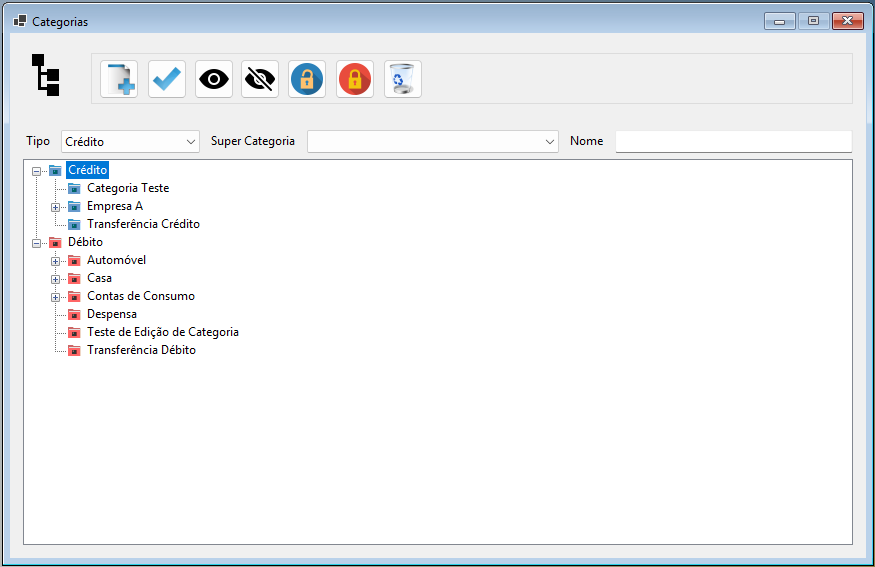Click the blue folder icon beside Crédito
This screenshot has width=875, height=567.
[55, 171]
